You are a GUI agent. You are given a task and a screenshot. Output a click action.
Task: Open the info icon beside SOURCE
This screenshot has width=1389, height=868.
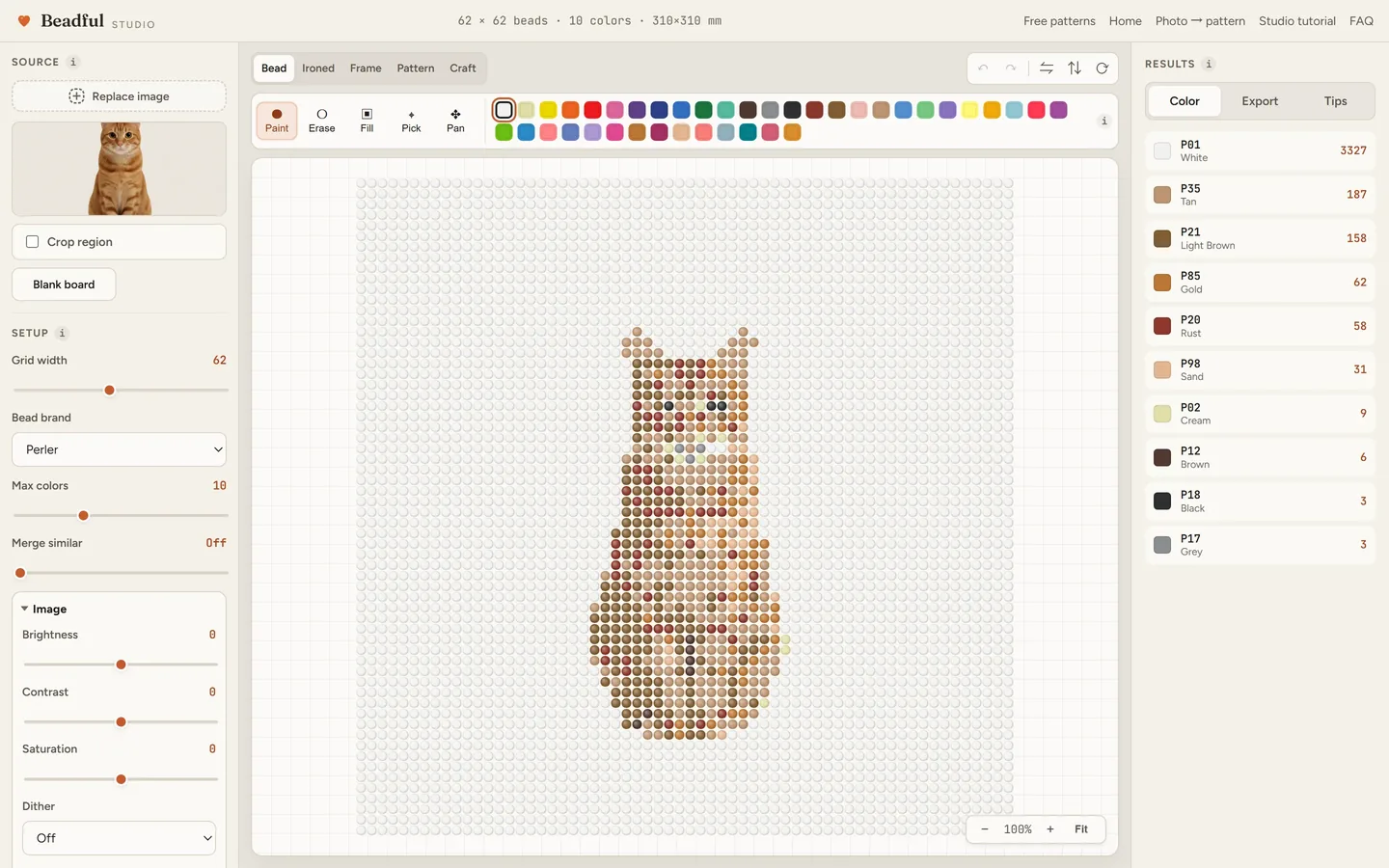(72, 62)
